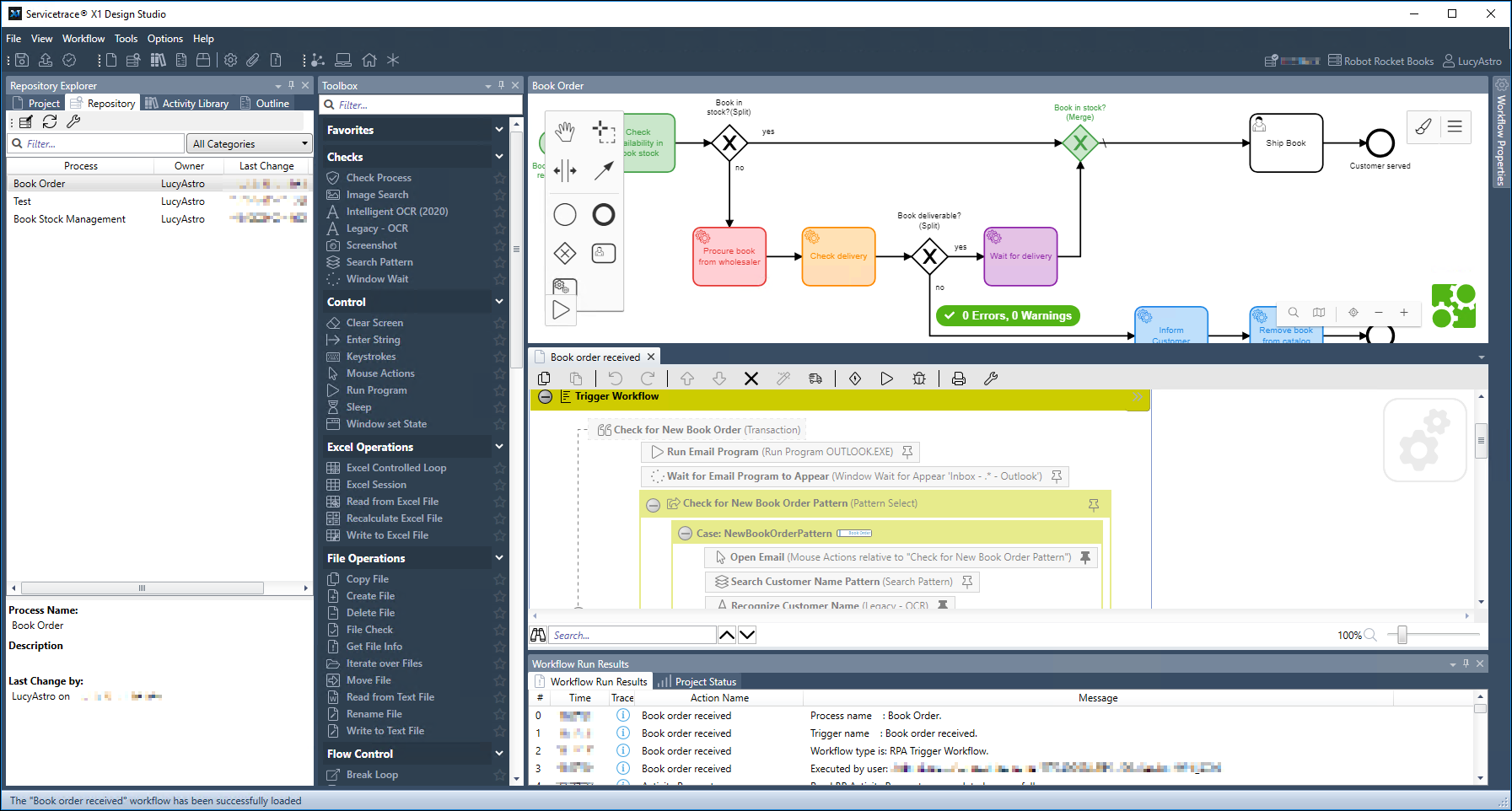Pin the Open Email step

tap(1086, 557)
